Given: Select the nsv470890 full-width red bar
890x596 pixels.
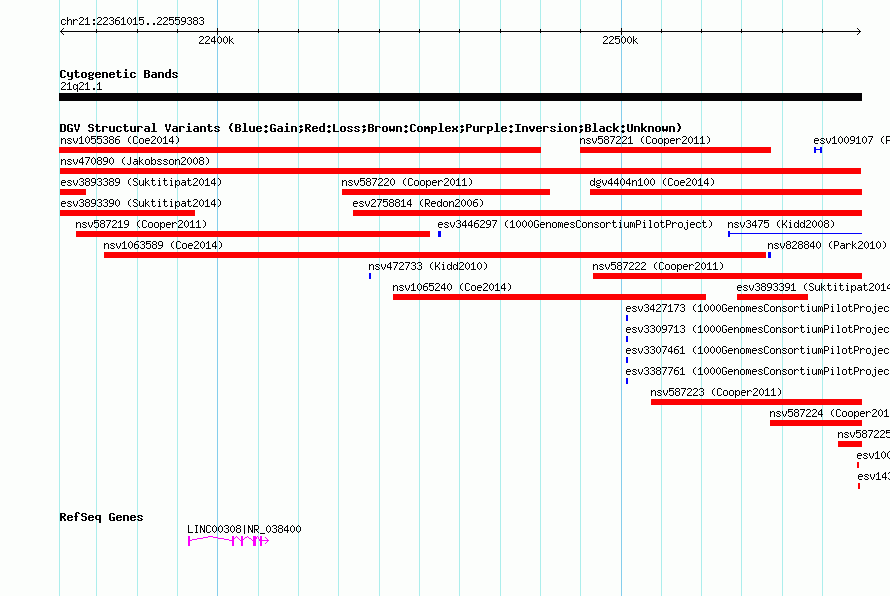Looking at the screenshot, I should (x=460, y=171).
